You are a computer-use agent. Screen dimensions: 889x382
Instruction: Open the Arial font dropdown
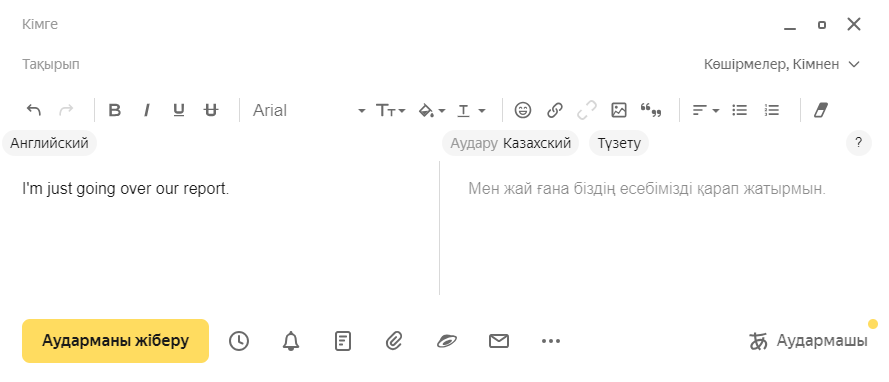click(309, 110)
